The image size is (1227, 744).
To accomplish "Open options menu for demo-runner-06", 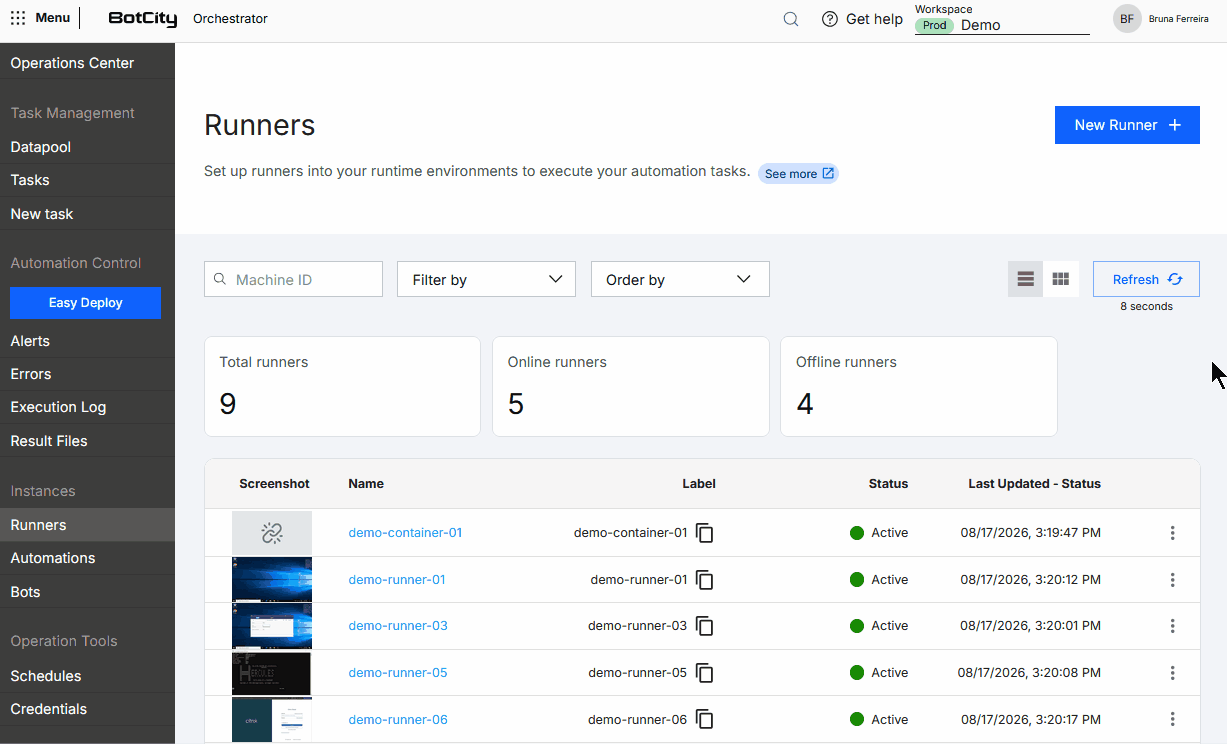I will [x=1173, y=720].
